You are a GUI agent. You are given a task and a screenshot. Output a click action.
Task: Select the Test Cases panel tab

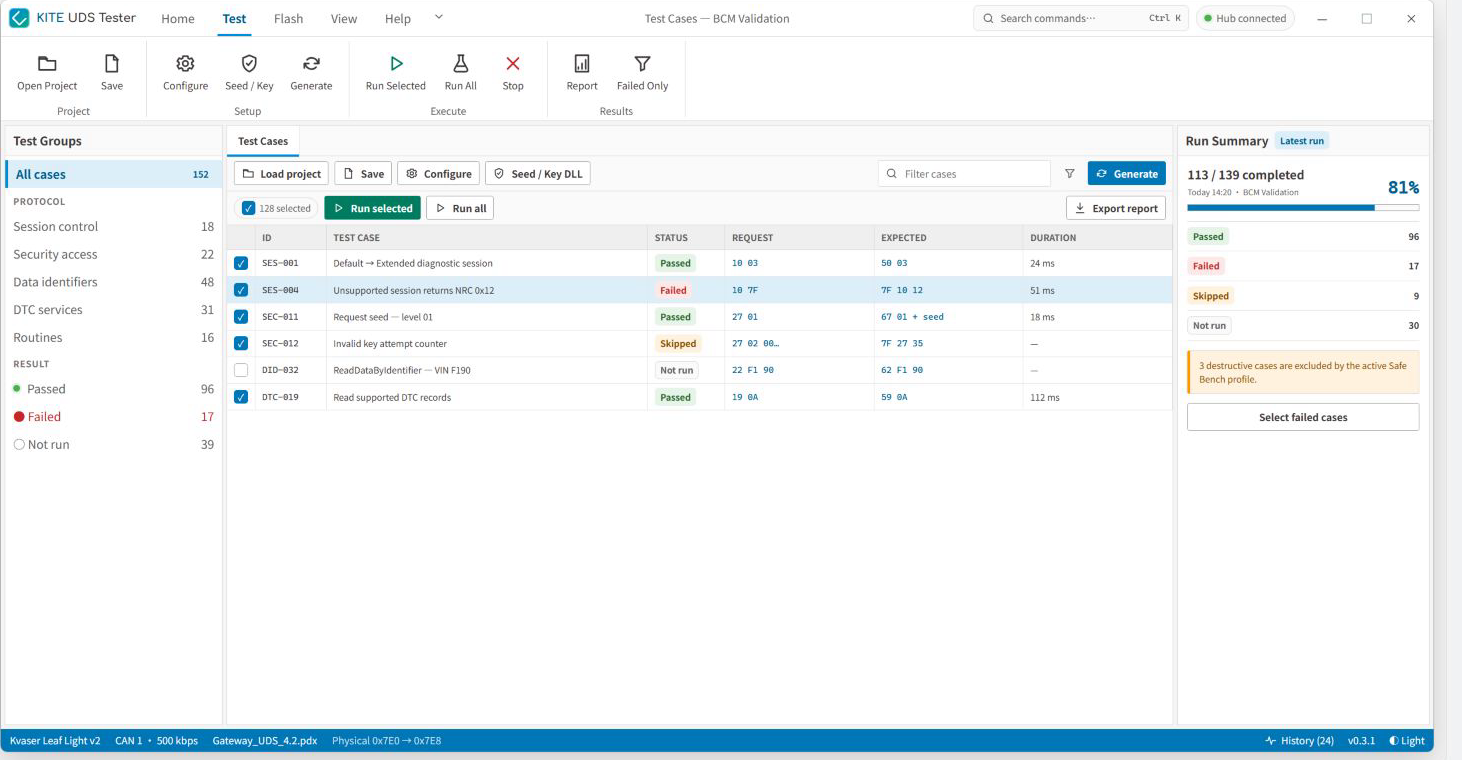(x=263, y=141)
